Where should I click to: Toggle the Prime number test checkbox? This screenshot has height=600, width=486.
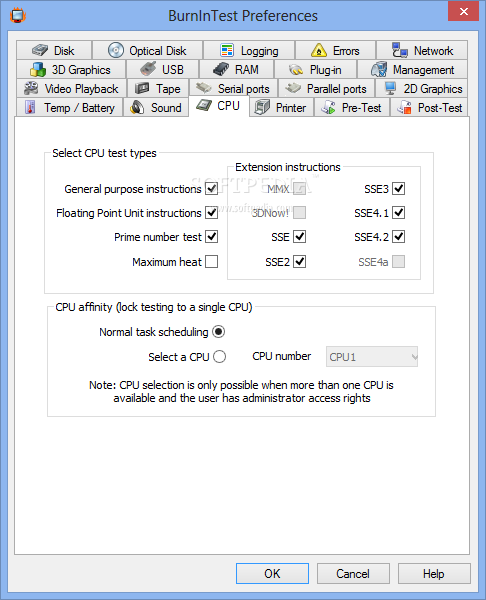212,237
